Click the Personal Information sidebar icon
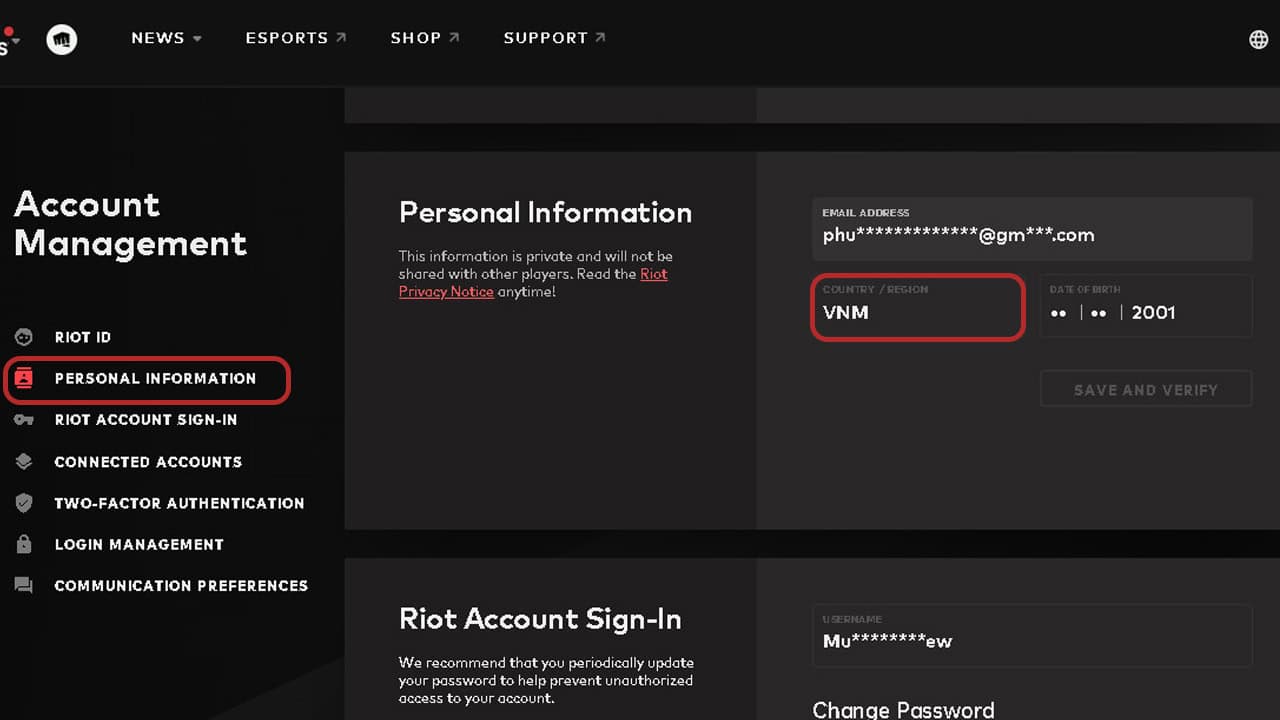Screen dimensions: 1280x720 [x=24, y=378]
